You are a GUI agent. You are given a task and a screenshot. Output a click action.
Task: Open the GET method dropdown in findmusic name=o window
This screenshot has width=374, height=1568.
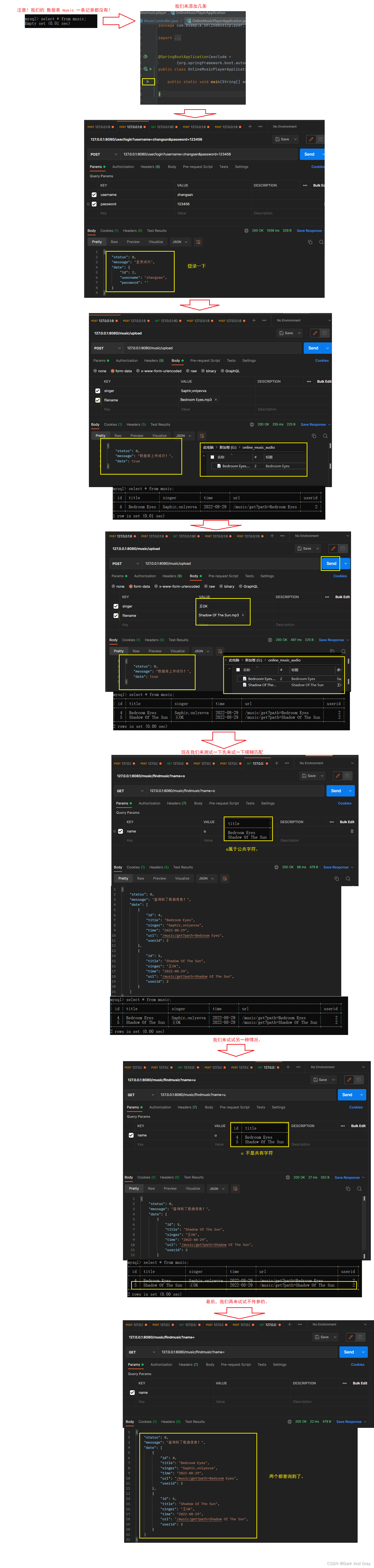(x=130, y=791)
